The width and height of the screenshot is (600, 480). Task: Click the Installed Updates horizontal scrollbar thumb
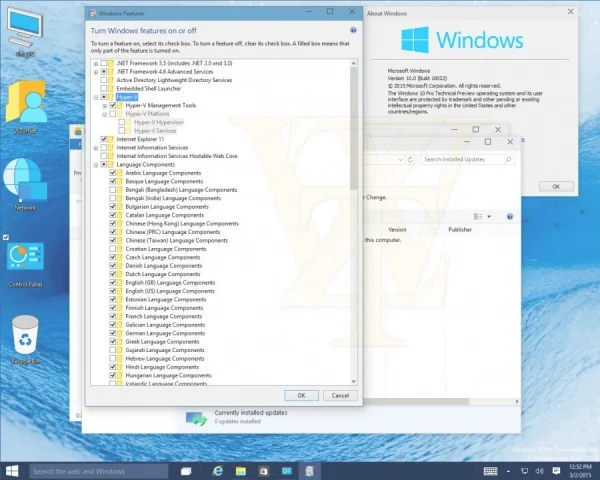(x=416, y=401)
